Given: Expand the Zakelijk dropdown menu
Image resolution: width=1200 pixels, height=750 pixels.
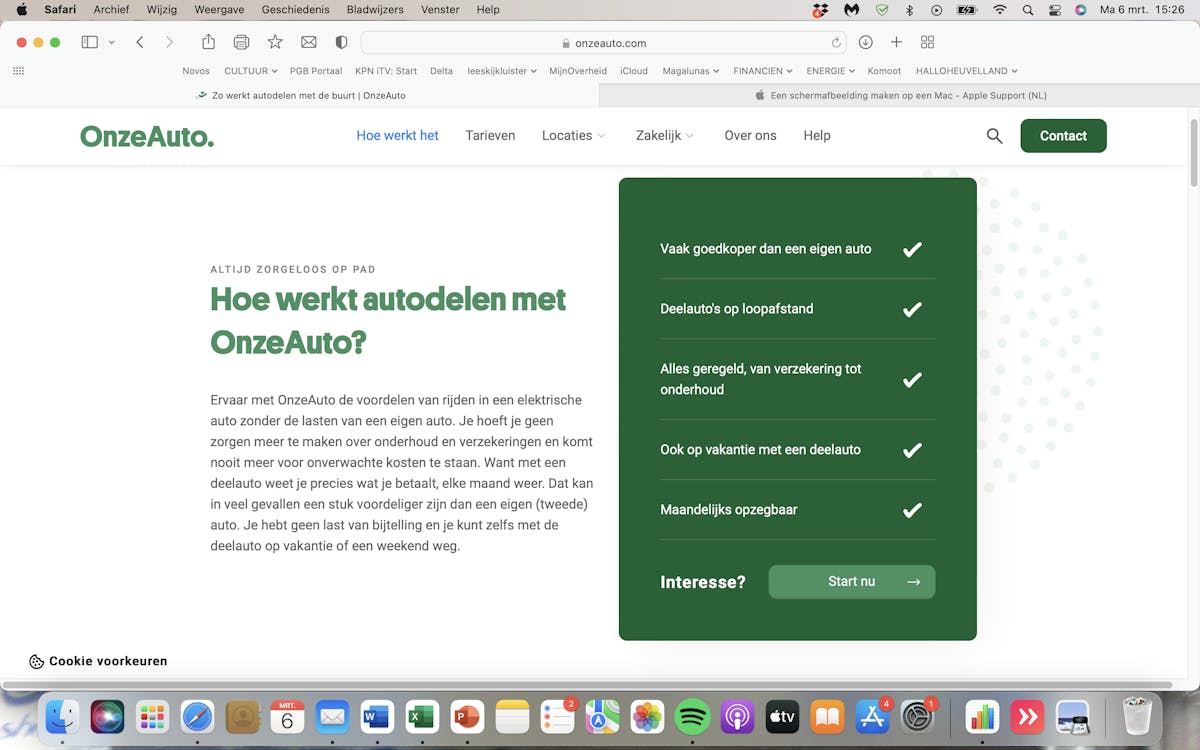Looking at the screenshot, I should 665,136.
